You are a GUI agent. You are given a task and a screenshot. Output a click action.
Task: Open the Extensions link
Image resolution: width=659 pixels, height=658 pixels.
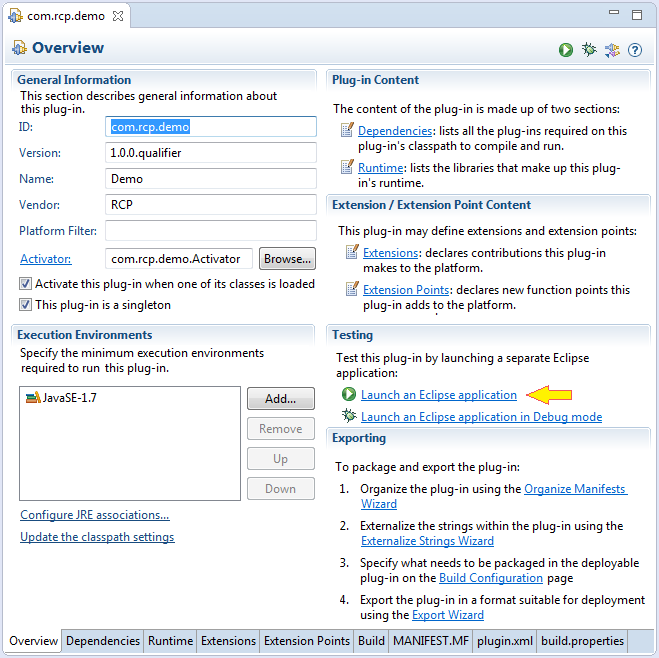390,253
